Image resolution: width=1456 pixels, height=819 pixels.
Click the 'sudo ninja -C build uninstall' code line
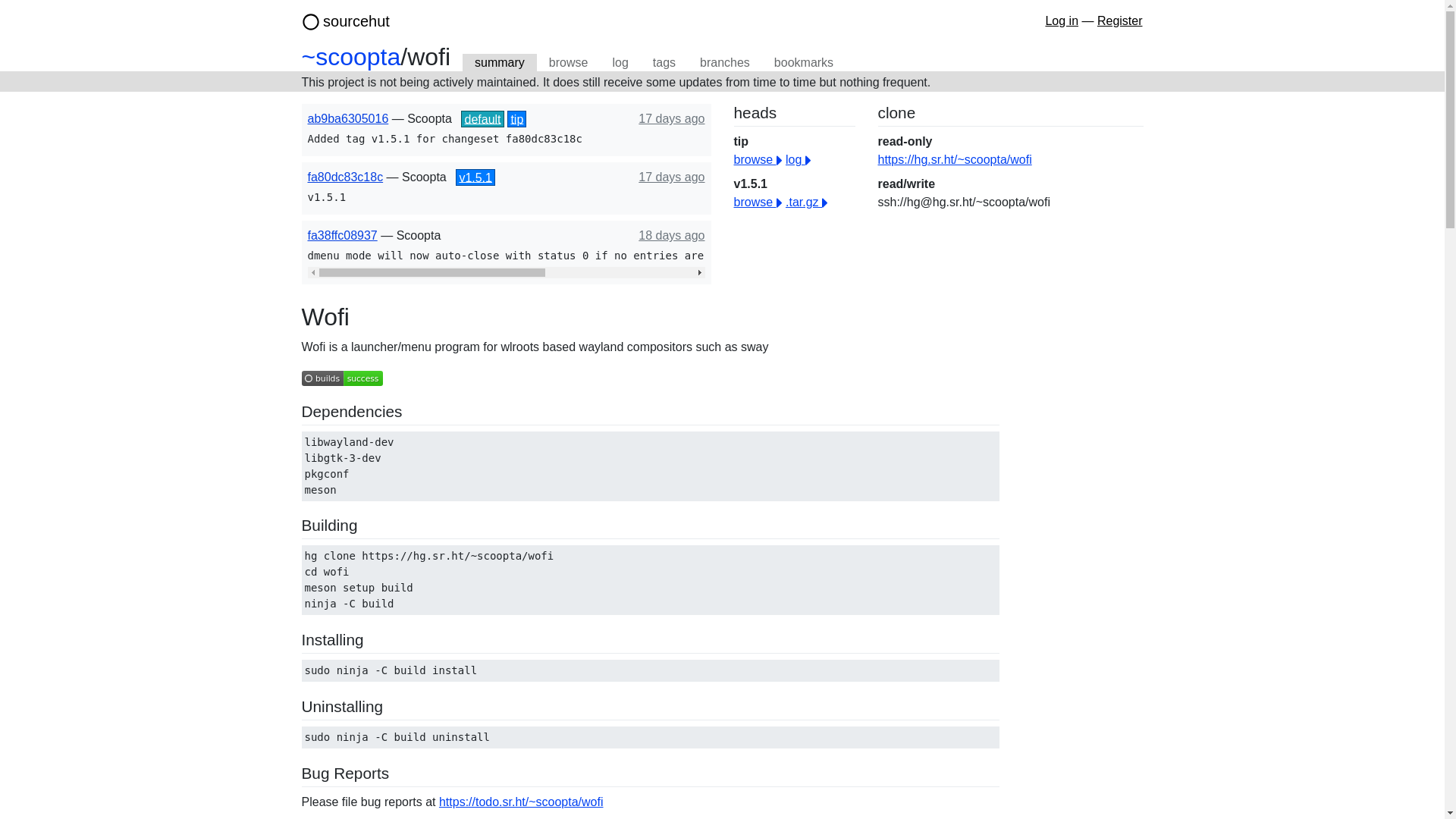[x=397, y=738]
